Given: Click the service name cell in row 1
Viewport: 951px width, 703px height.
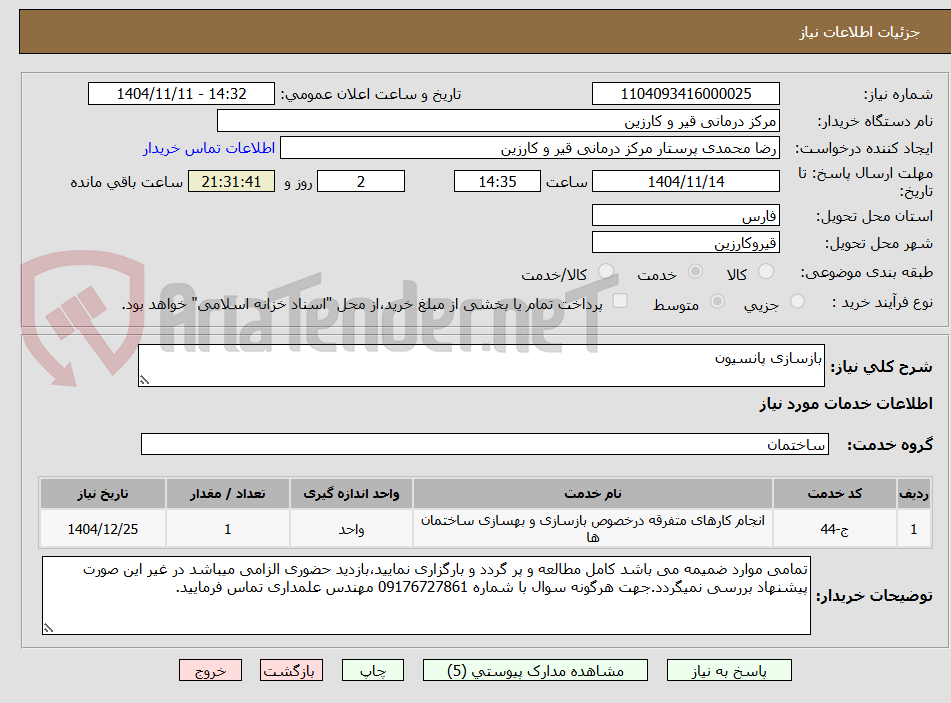Looking at the screenshot, I should (593, 529).
